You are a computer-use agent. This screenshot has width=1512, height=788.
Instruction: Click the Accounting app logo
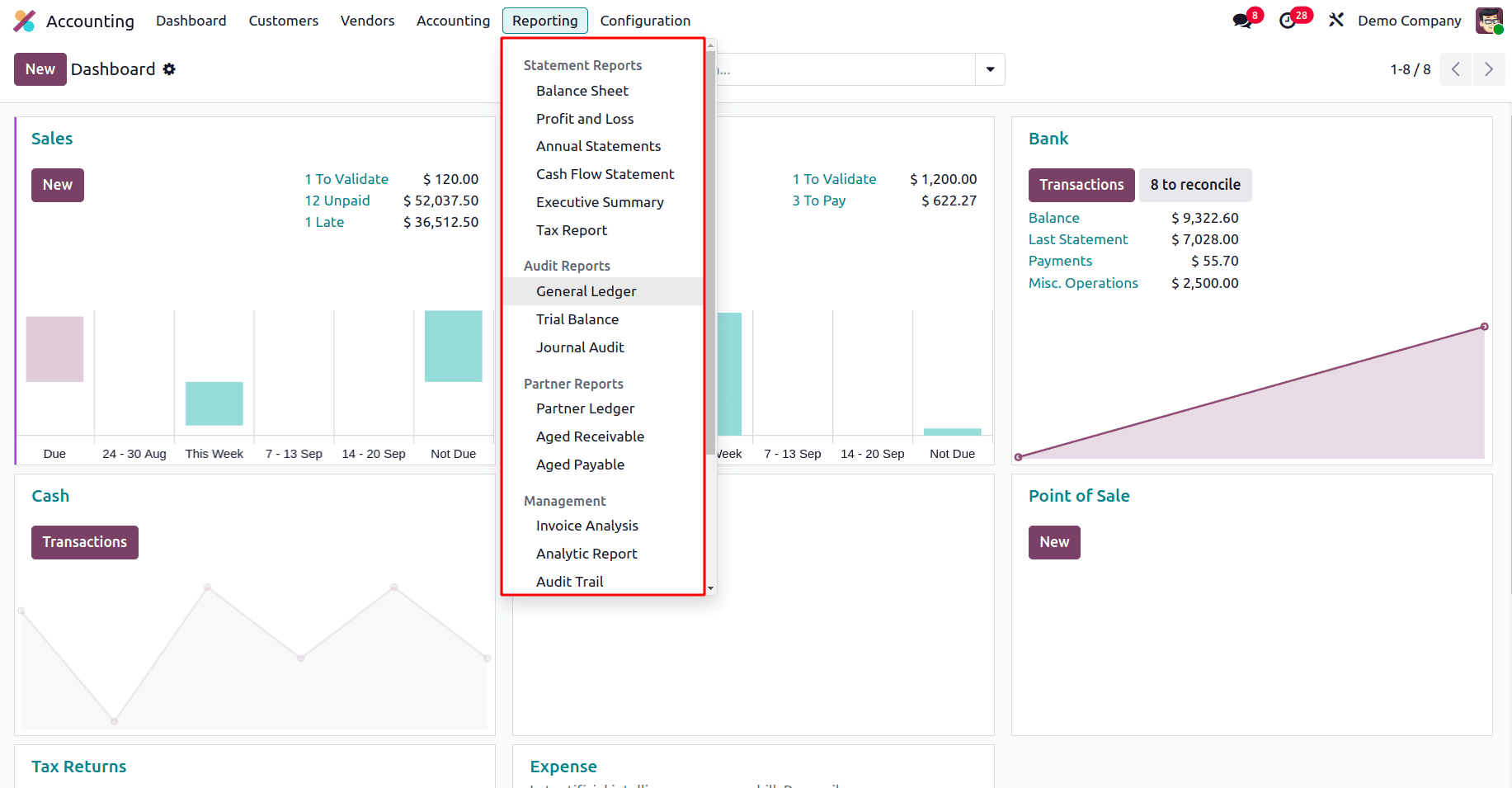25,21
